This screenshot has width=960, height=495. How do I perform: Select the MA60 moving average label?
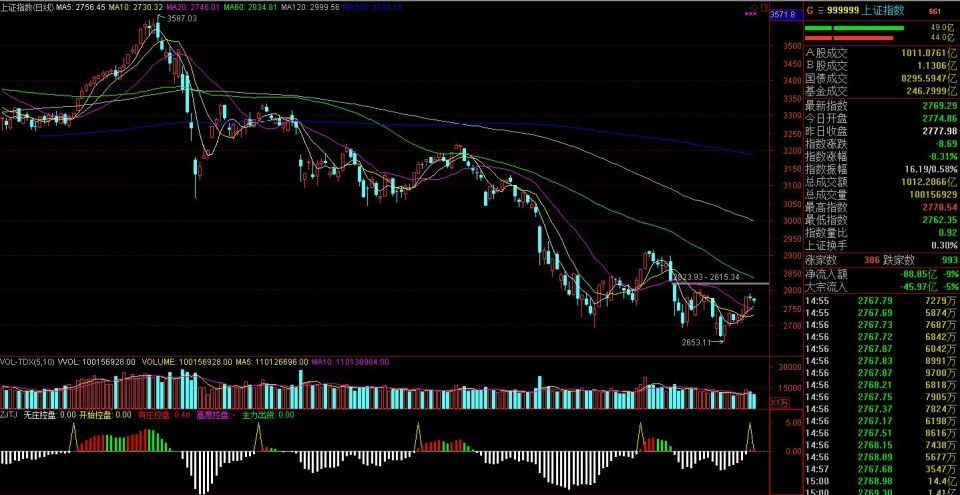(x=247, y=7)
